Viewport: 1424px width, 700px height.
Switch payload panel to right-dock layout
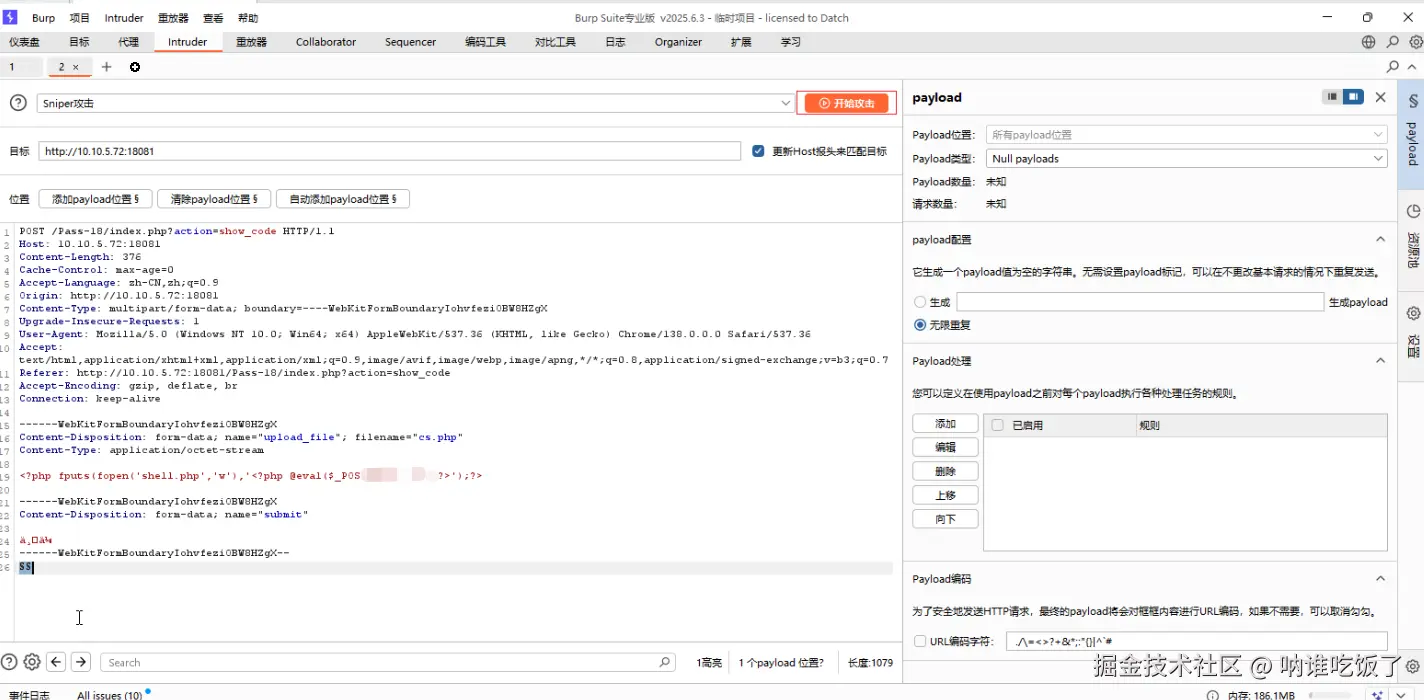tap(1353, 97)
